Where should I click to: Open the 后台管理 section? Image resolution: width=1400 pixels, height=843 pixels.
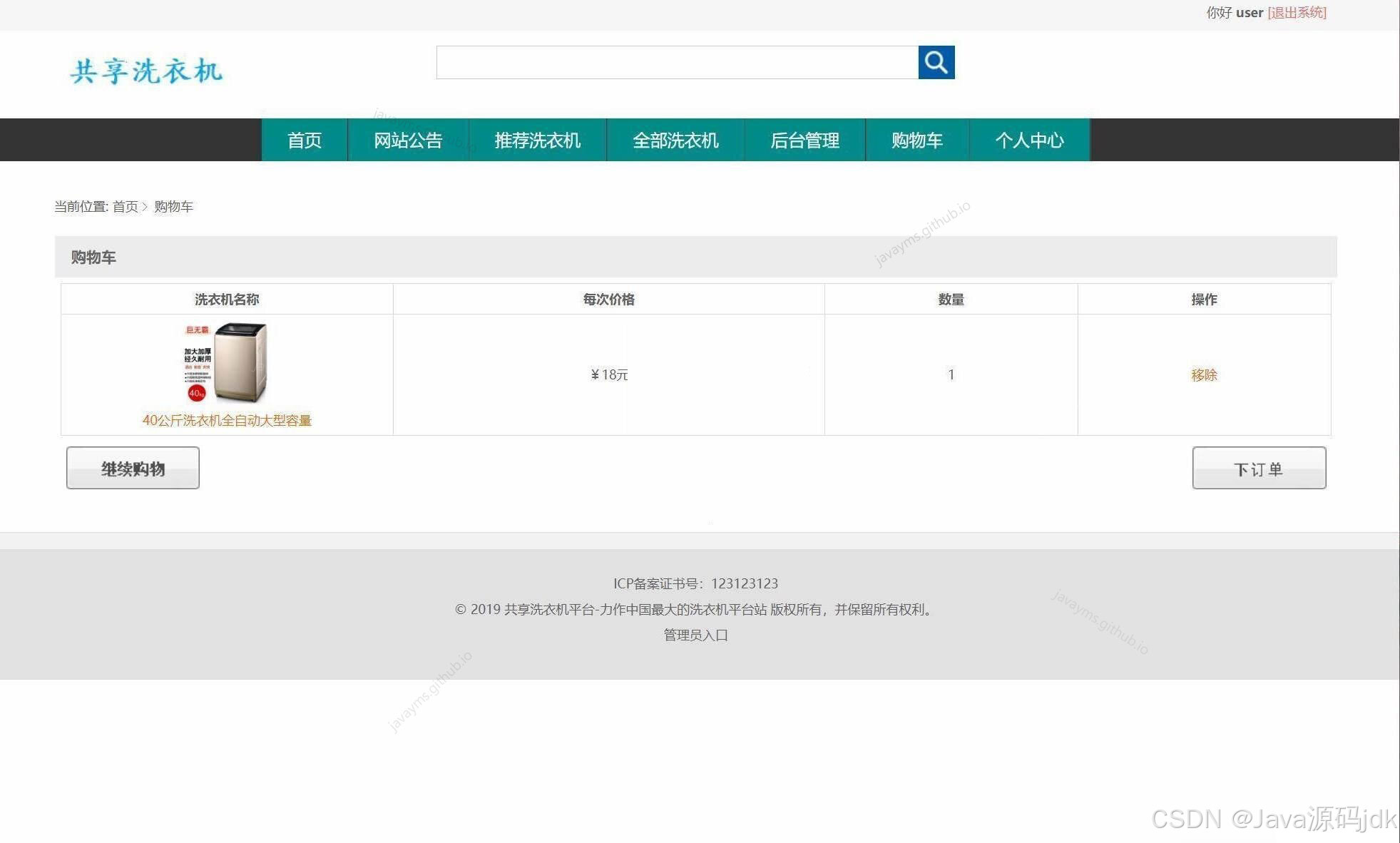805,140
